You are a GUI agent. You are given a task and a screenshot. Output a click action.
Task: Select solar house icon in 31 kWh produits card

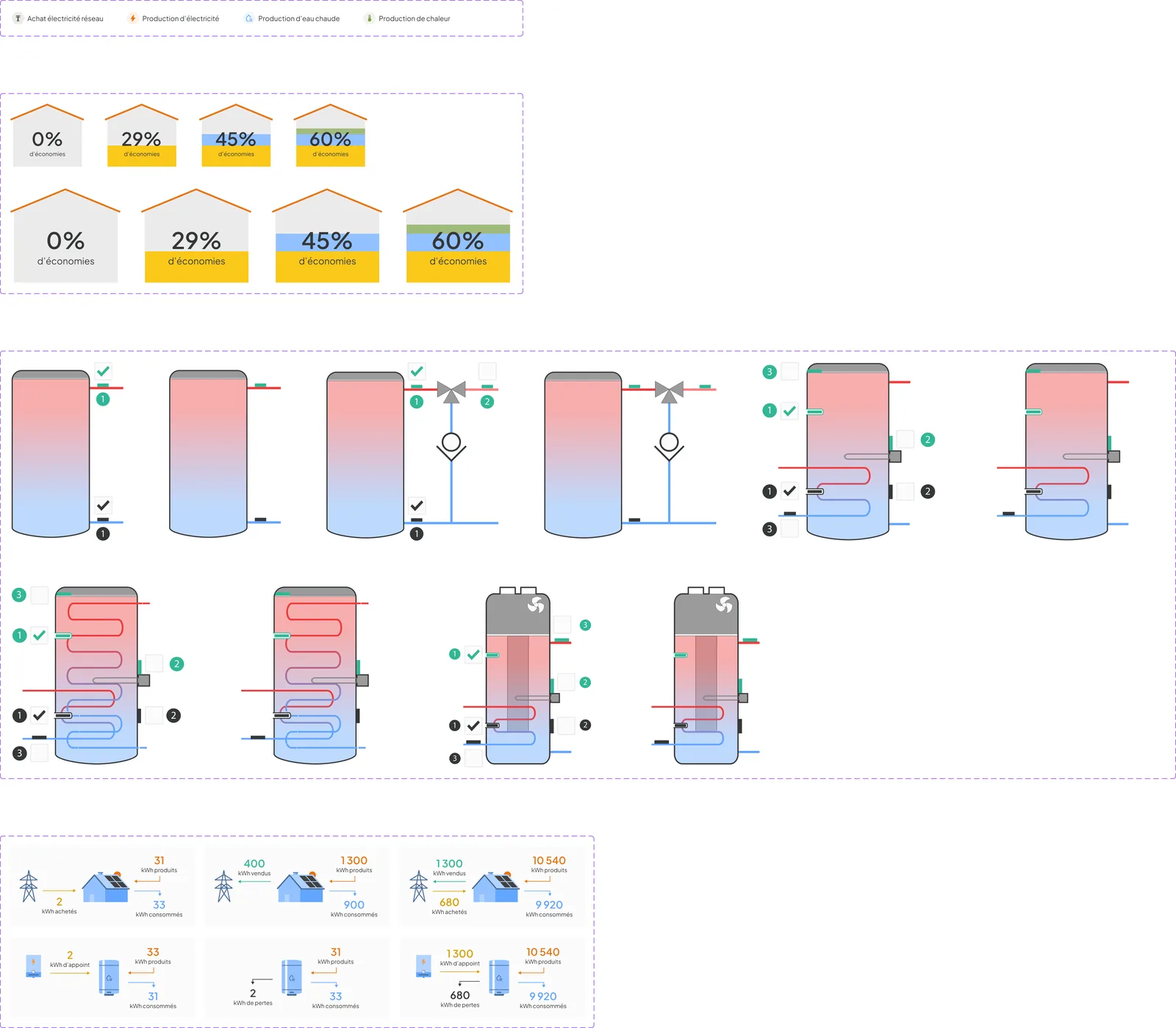click(106, 887)
